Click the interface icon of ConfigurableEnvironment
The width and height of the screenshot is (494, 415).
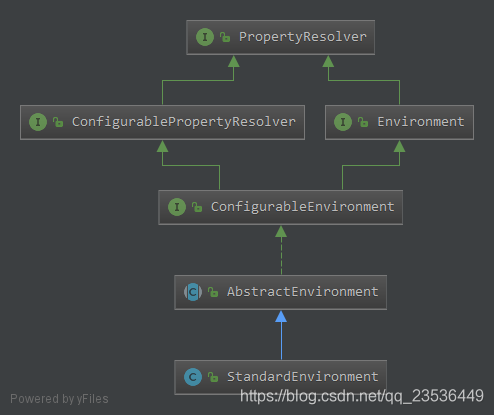tap(177, 207)
